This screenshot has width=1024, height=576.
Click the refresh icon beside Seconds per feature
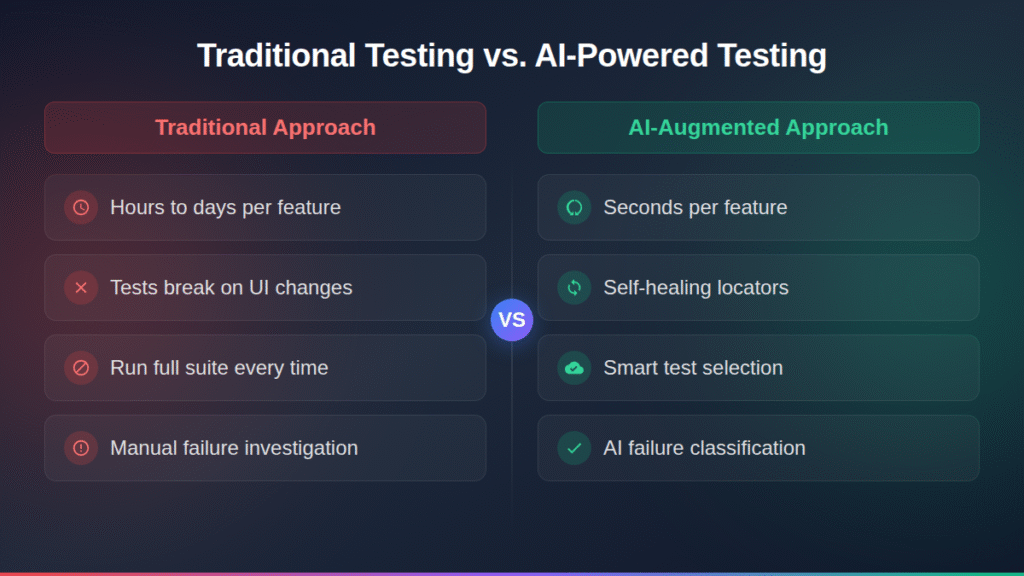click(574, 208)
